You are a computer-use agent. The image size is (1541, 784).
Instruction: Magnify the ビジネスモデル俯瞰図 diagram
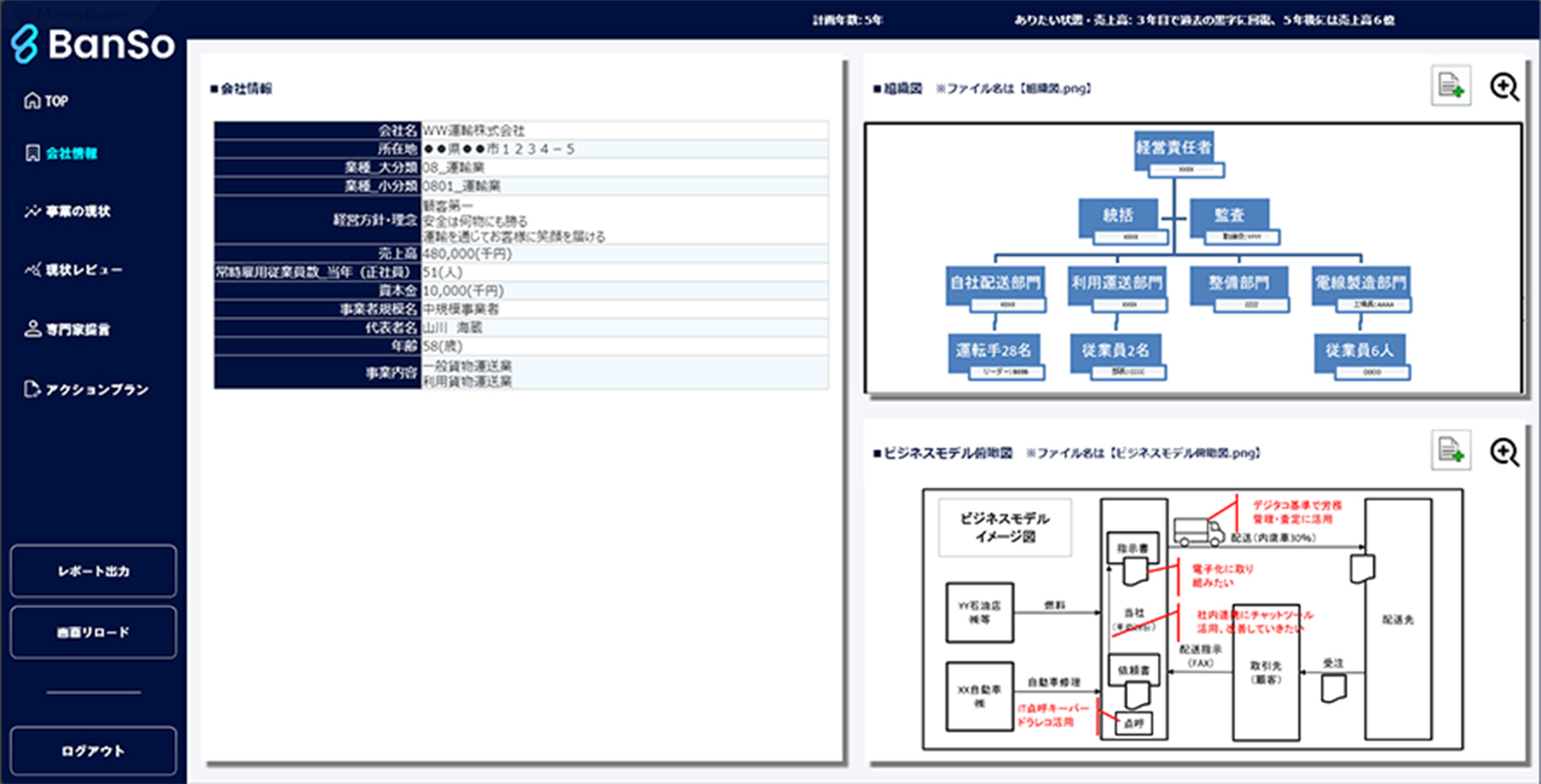point(1504,451)
